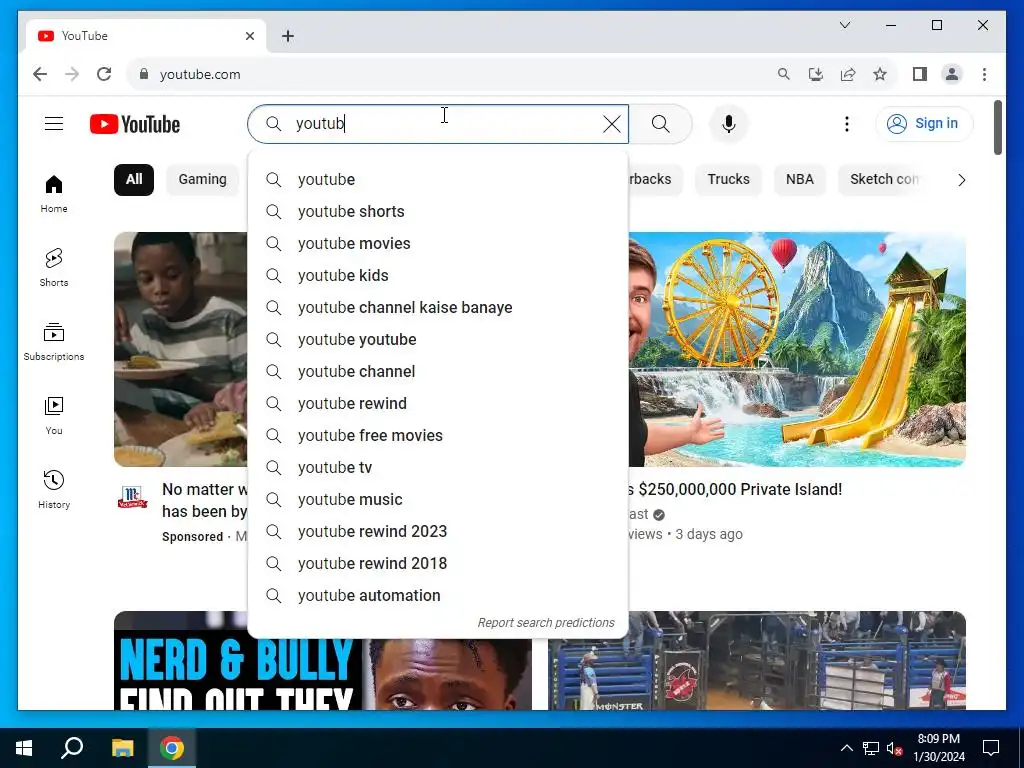The image size is (1024, 768).
Task: Choose 'youtube shorts' suggestion
Action: tap(438, 212)
